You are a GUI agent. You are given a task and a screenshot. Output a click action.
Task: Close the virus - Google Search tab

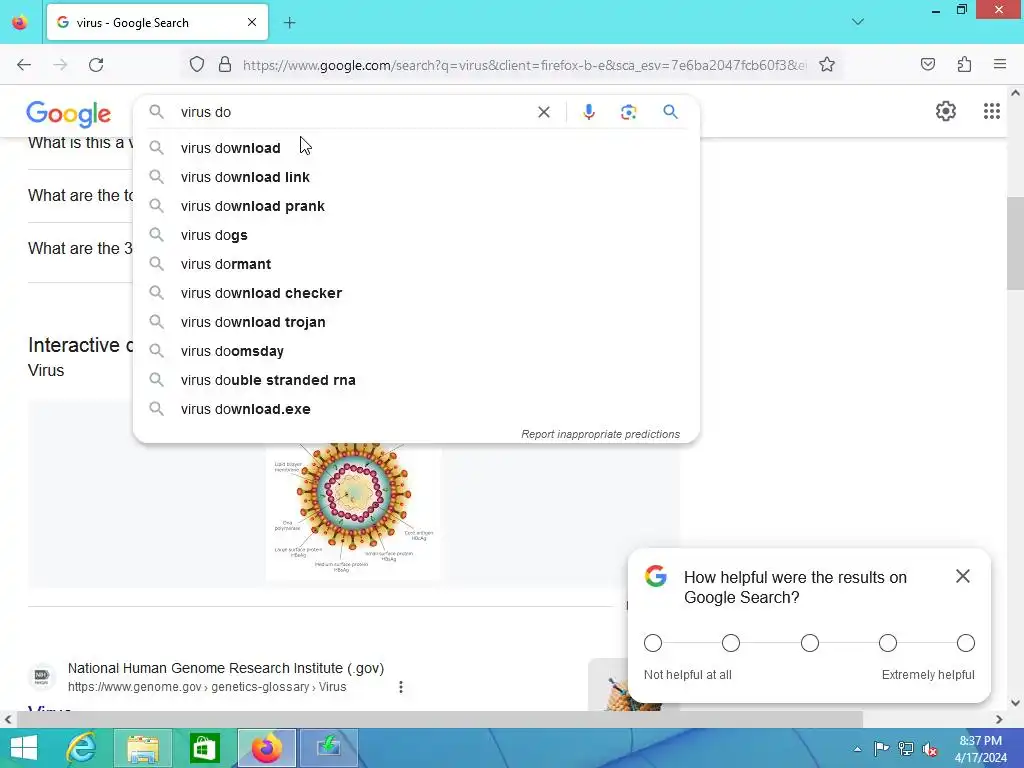(251, 22)
